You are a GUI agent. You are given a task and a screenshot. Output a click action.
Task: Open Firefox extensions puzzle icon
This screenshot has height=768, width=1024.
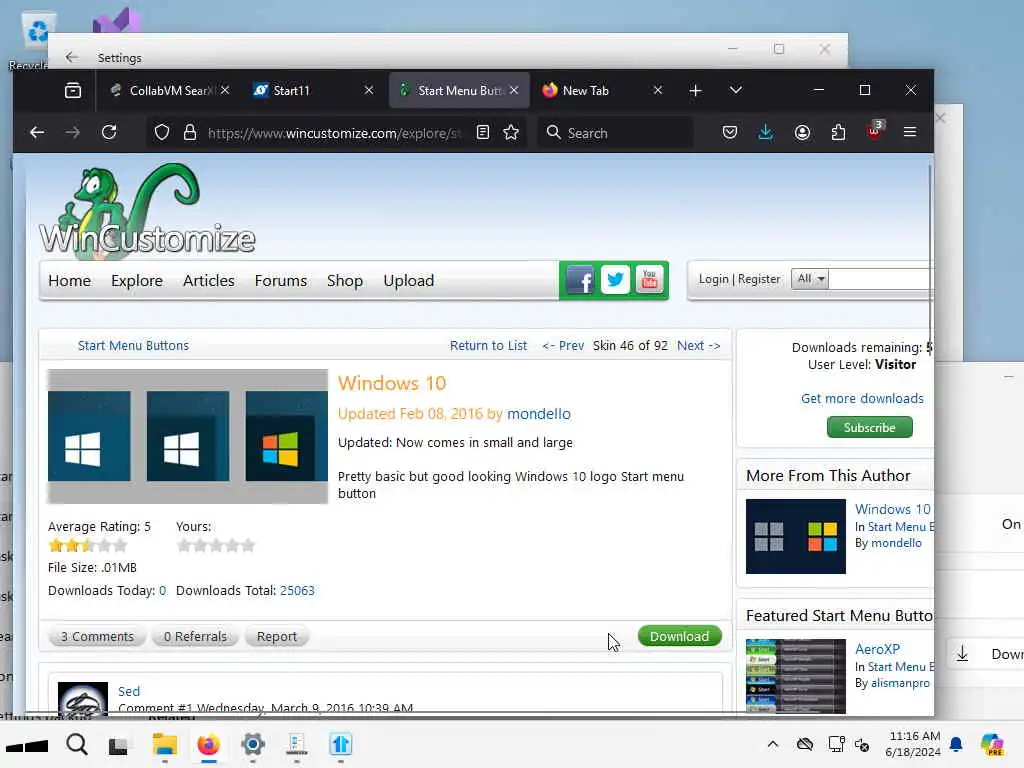(x=839, y=133)
